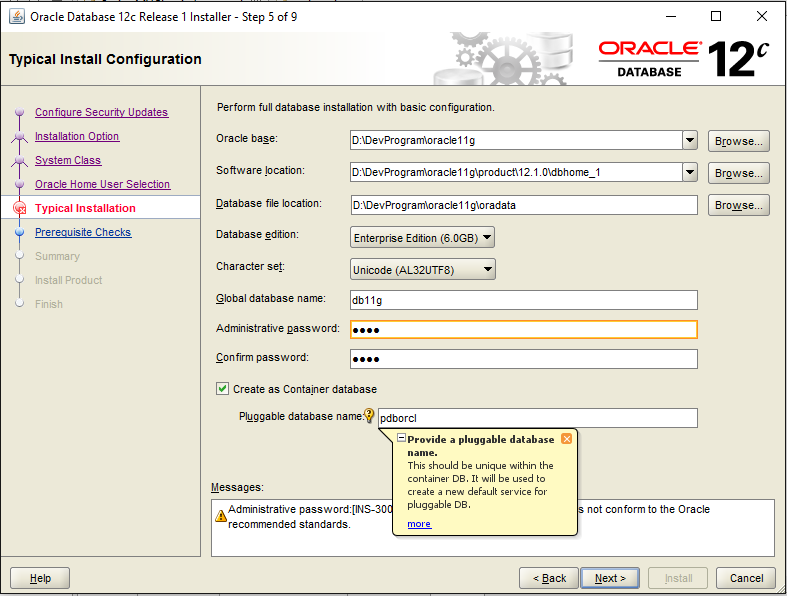This screenshot has width=787, height=596.
Task: Focus the Oracle base path field
Action: click(516, 140)
